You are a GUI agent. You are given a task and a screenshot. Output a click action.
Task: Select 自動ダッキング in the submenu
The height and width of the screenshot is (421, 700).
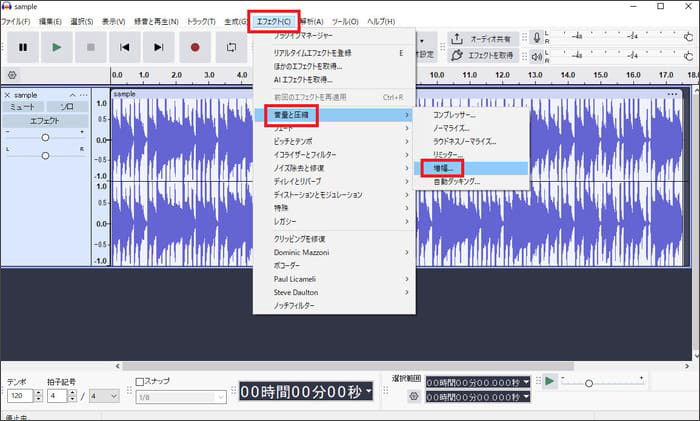(x=471, y=182)
